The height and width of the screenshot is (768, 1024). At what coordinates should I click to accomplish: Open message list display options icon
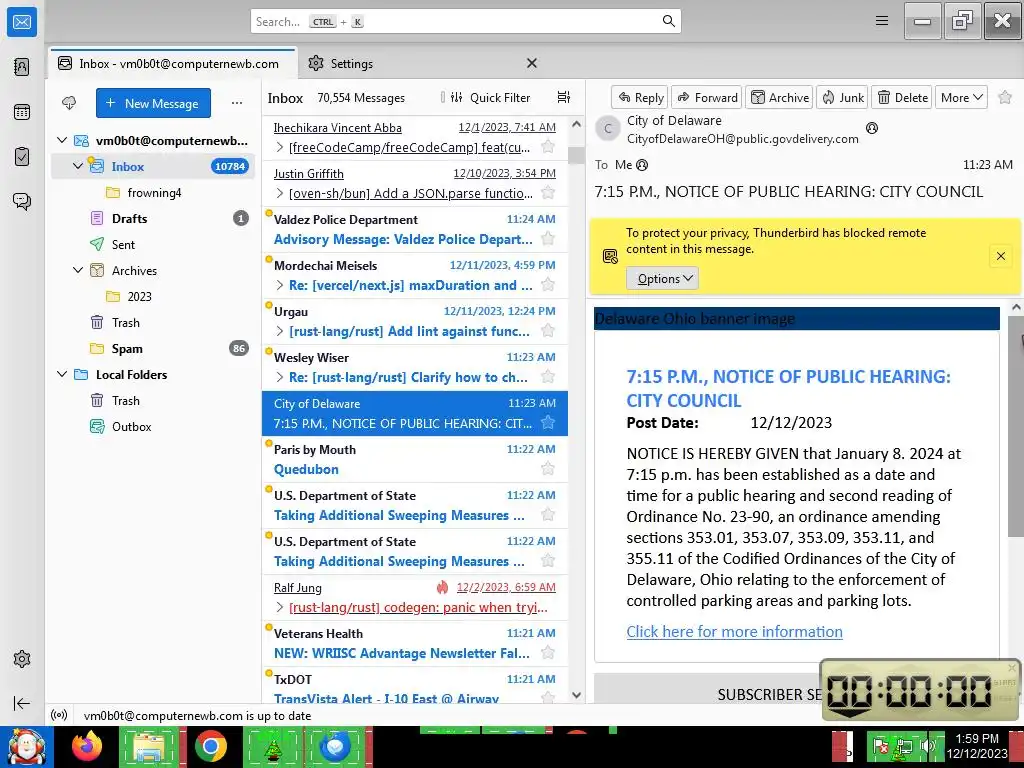tap(564, 97)
